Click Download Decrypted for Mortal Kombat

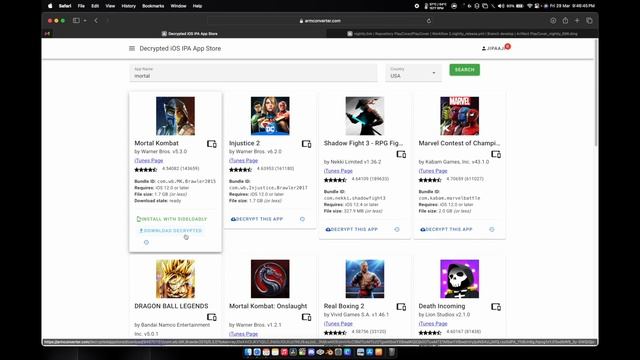tap(171, 231)
